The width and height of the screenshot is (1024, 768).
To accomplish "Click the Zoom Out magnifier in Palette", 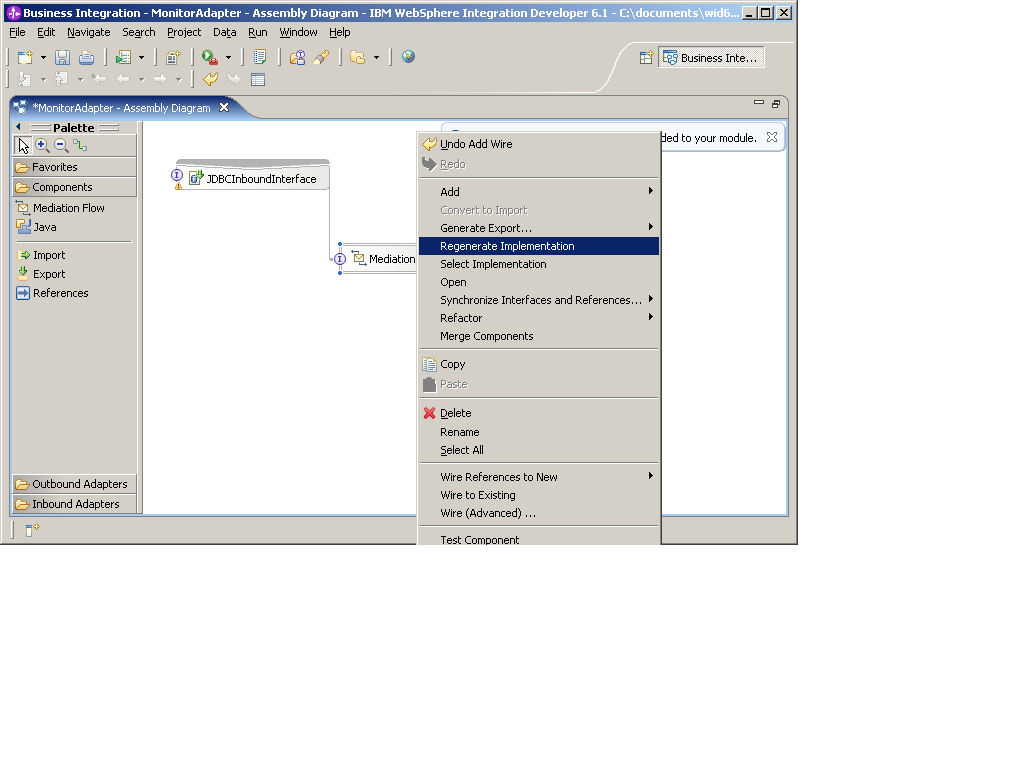I will [x=61, y=145].
